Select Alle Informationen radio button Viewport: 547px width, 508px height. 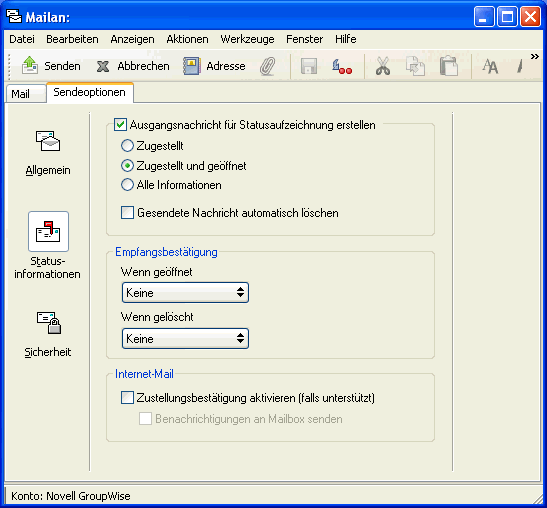click(x=127, y=185)
